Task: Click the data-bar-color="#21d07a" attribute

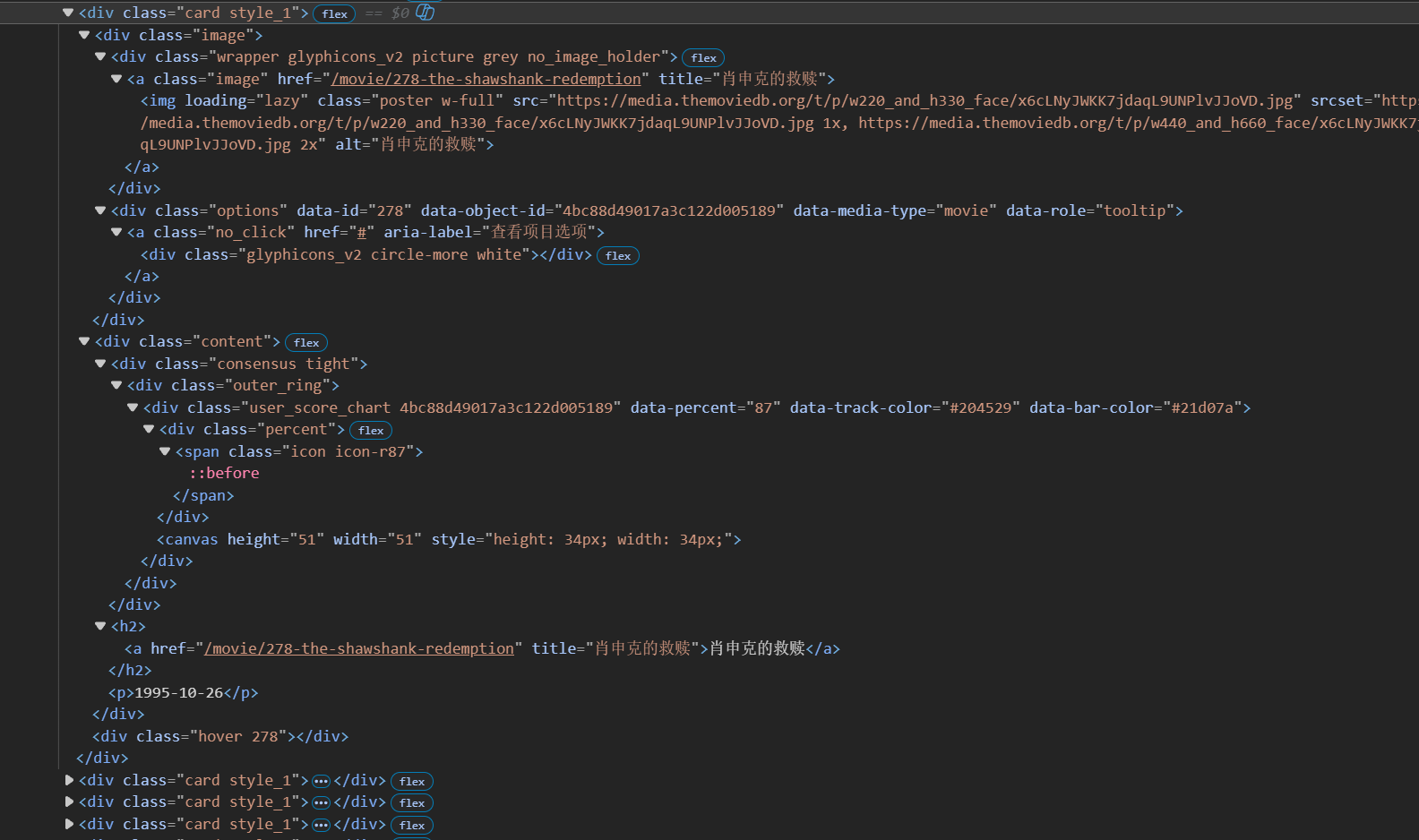Action: [x=1135, y=407]
